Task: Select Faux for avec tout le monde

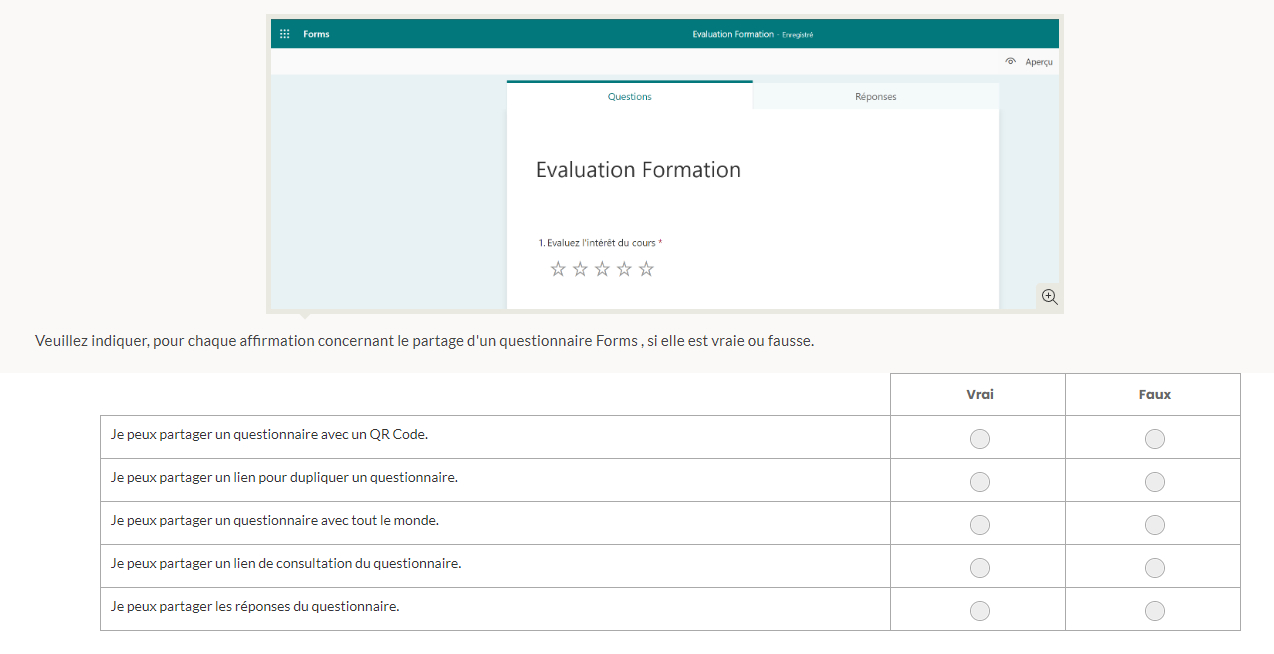Action: click(x=1155, y=525)
